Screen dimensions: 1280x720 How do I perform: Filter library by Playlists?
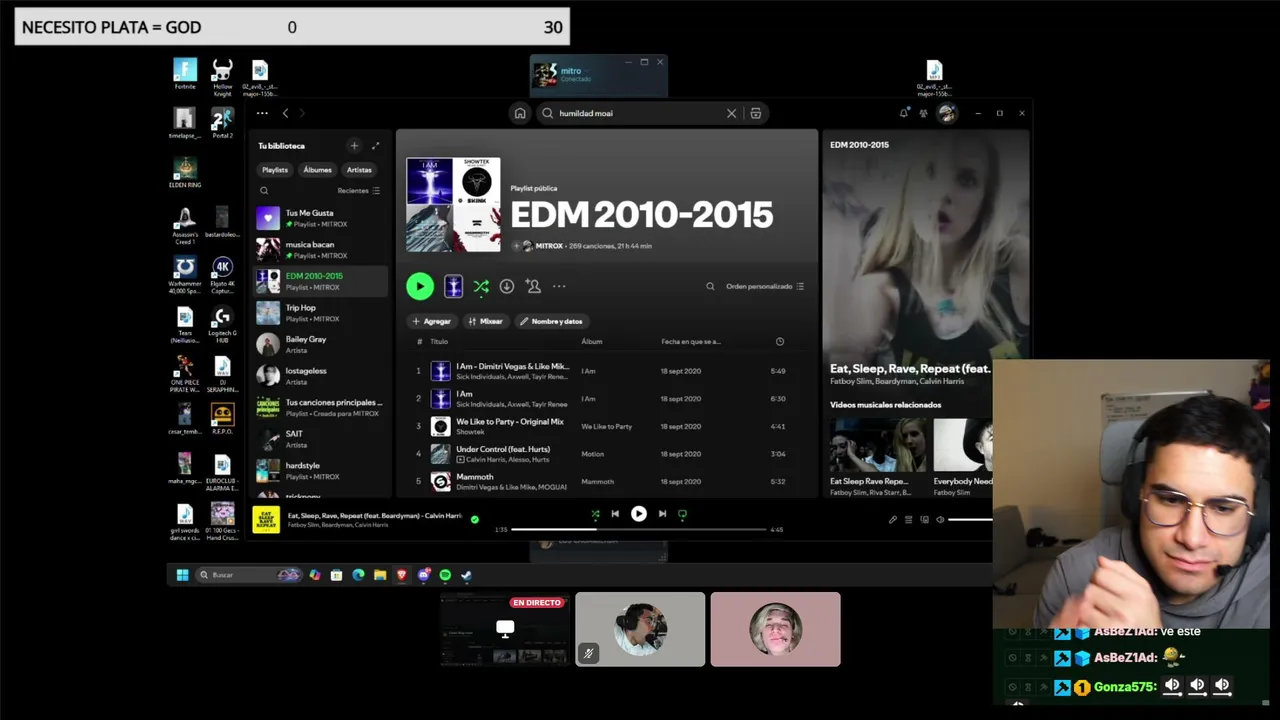(275, 170)
